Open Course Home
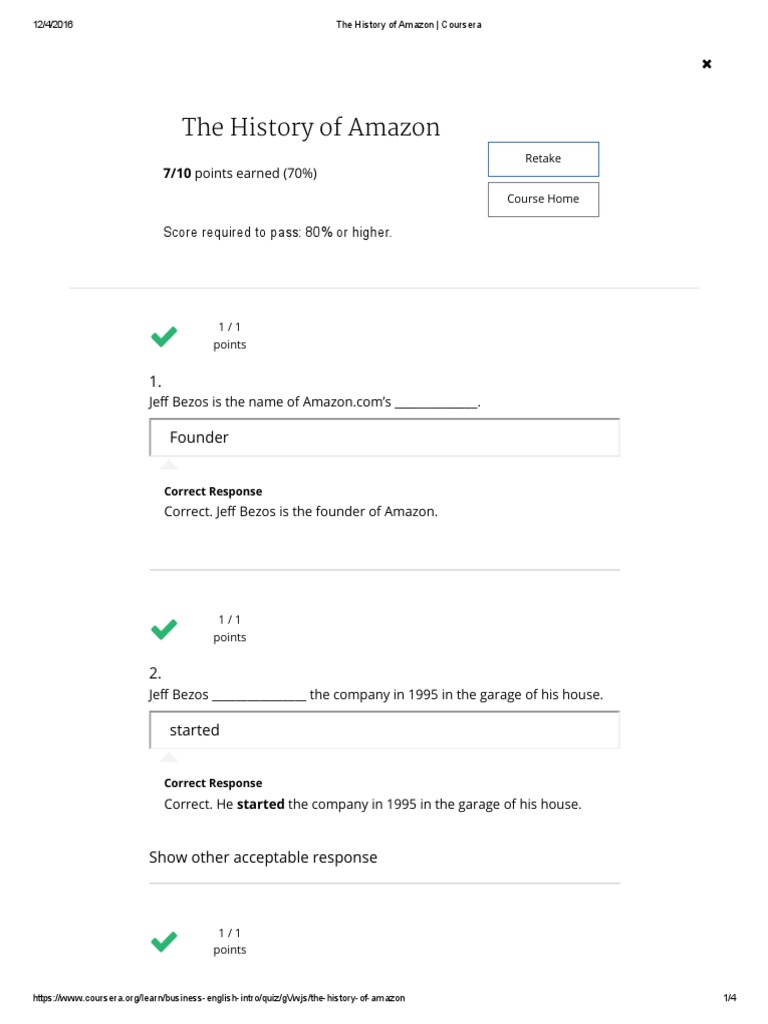 [x=543, y=199]
